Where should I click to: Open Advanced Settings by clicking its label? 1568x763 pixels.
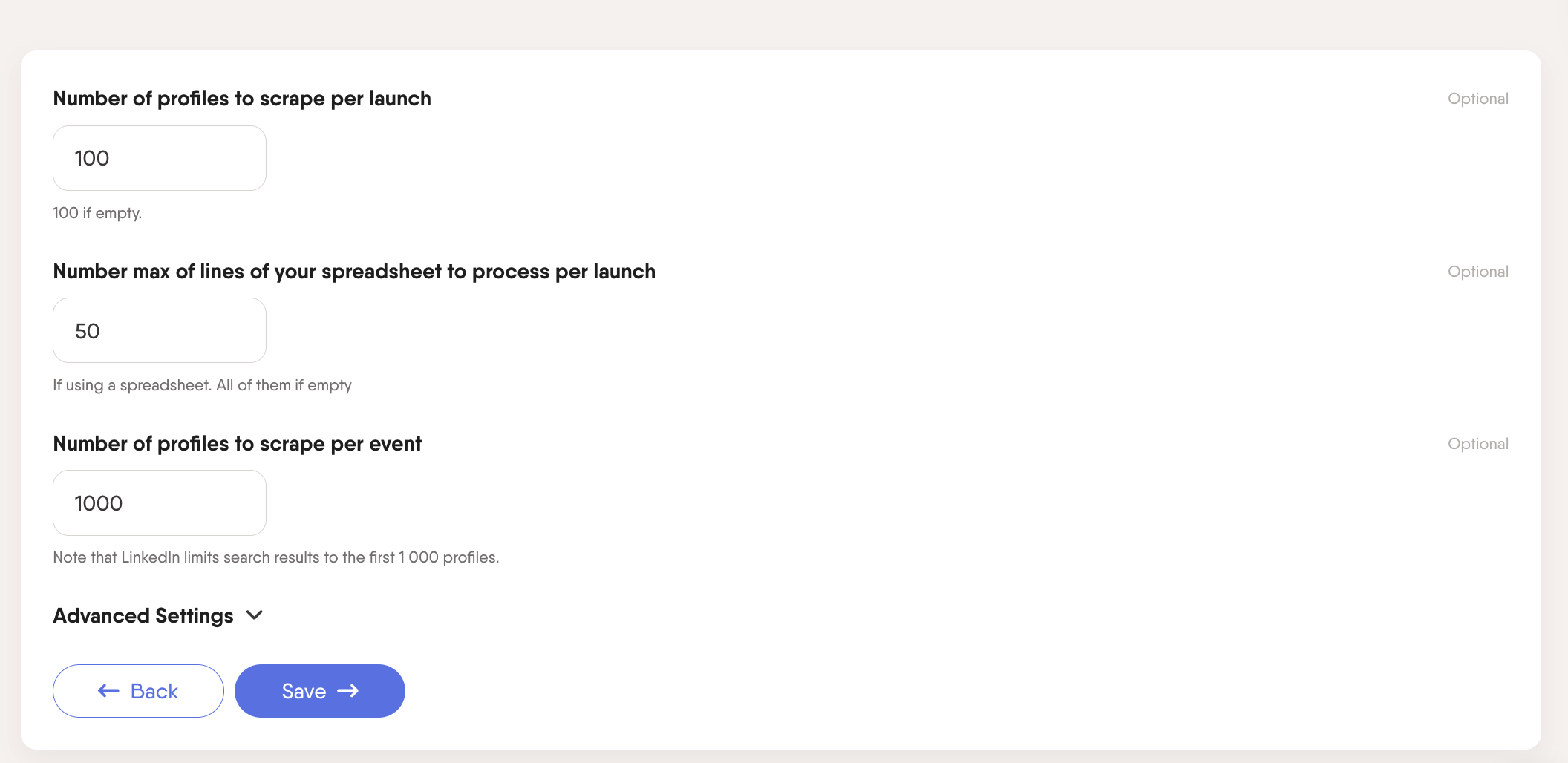[x=142, y=615]
